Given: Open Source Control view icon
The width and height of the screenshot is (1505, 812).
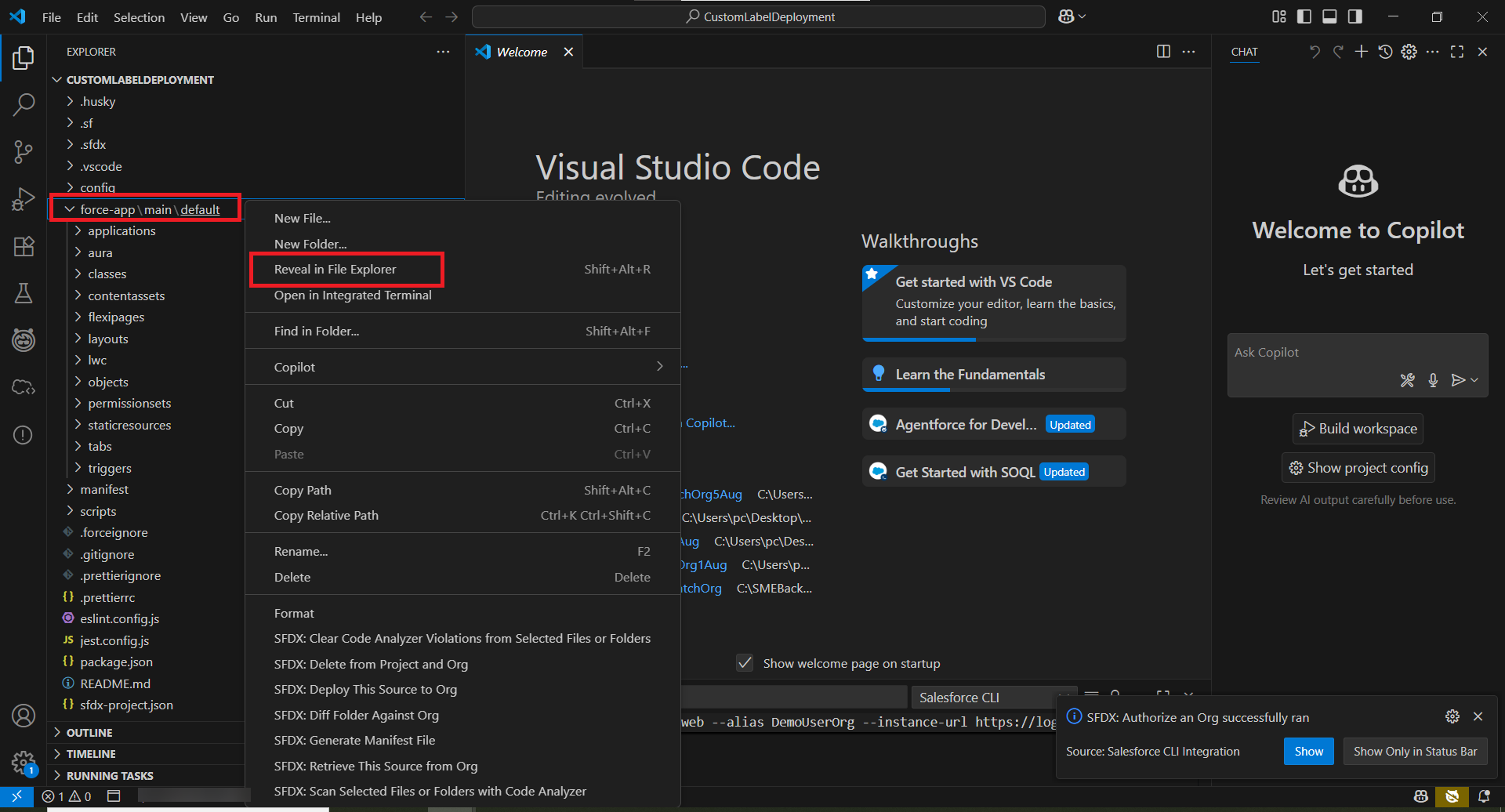Looking at the screenshot, I should coord(24,151).
